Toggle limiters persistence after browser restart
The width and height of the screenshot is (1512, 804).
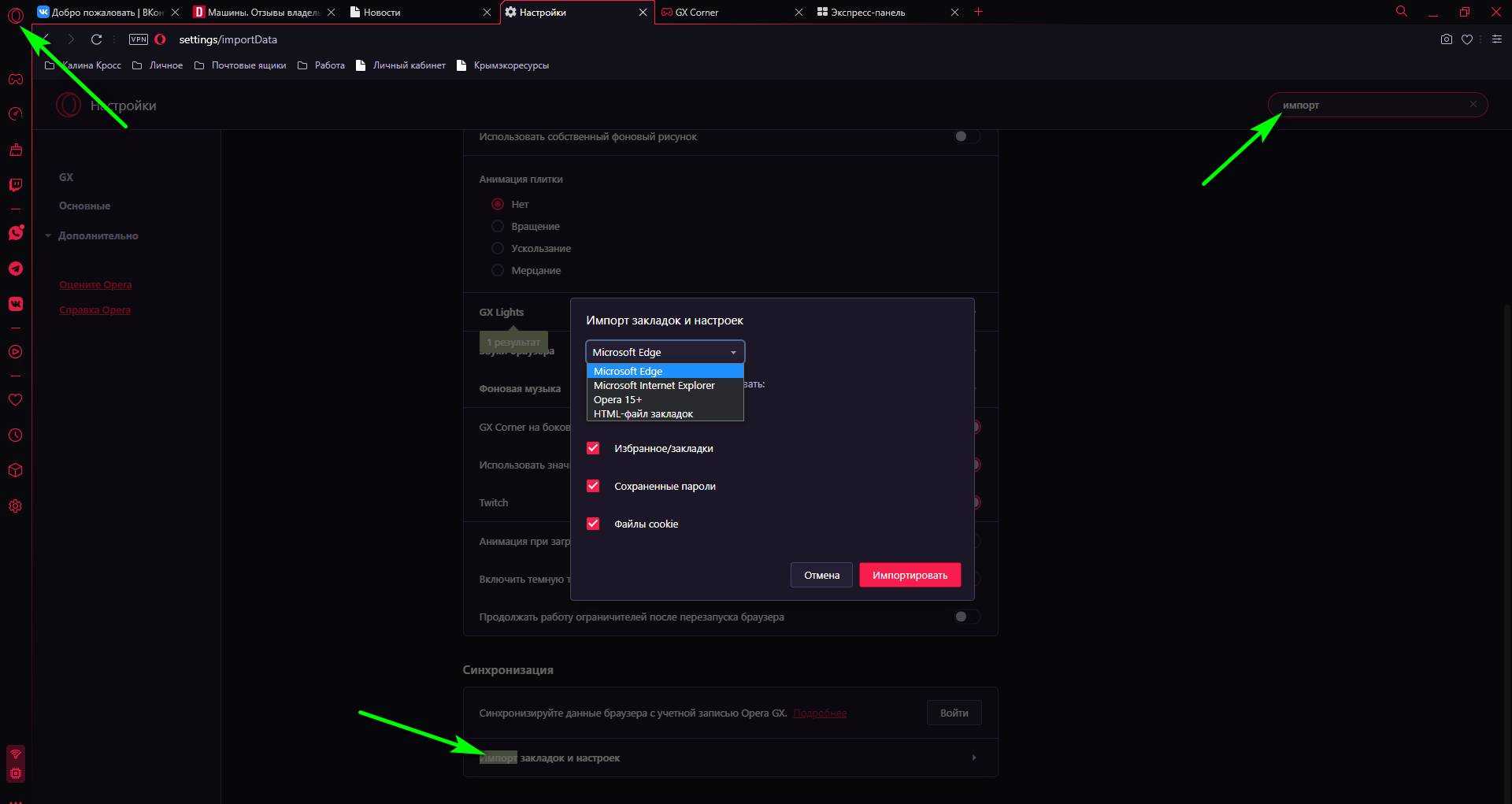click(x=966, y=617)
